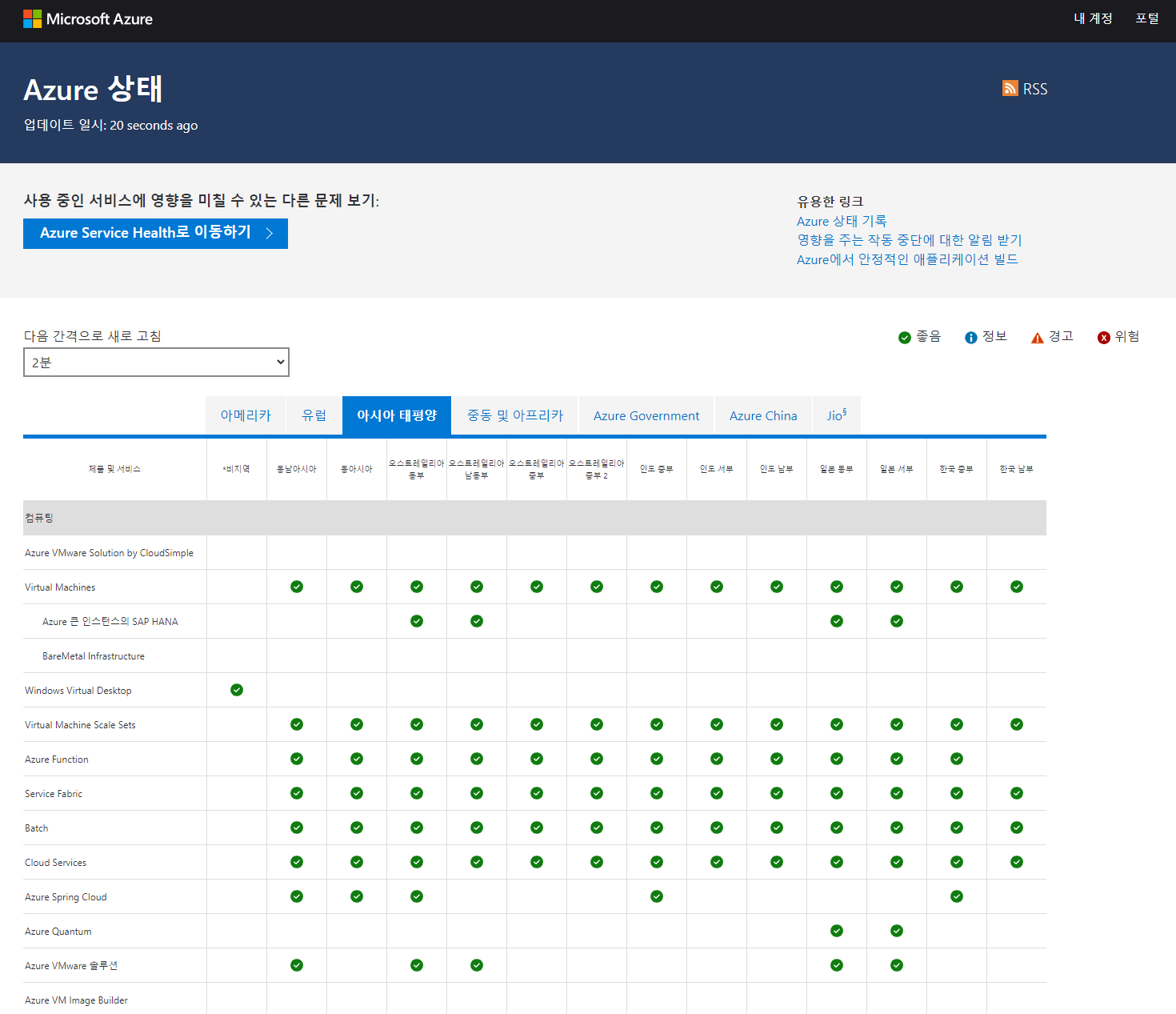Click Azure Function status icon for 인도 남부

coord(777,759)
